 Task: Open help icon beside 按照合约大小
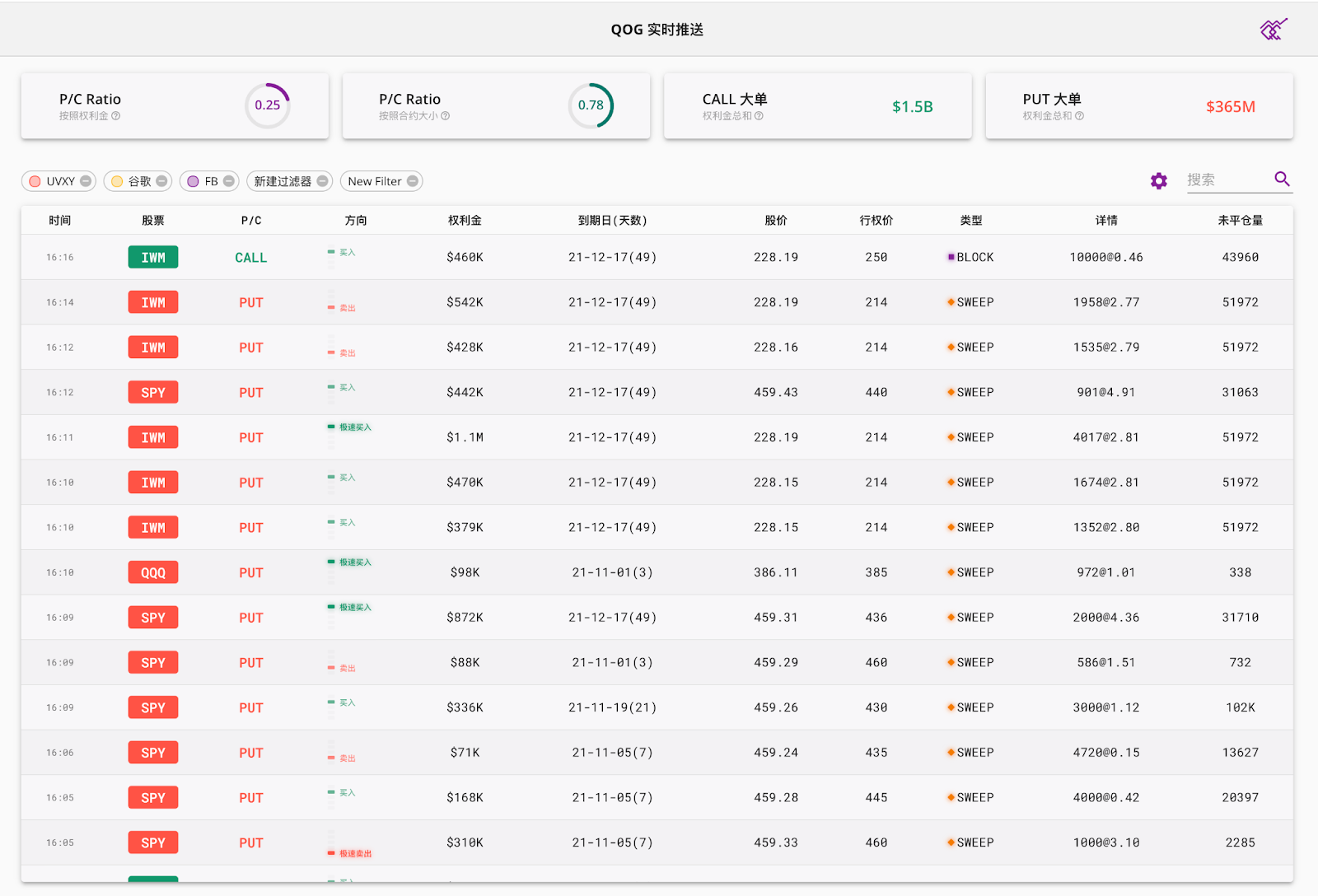(445, 116)
